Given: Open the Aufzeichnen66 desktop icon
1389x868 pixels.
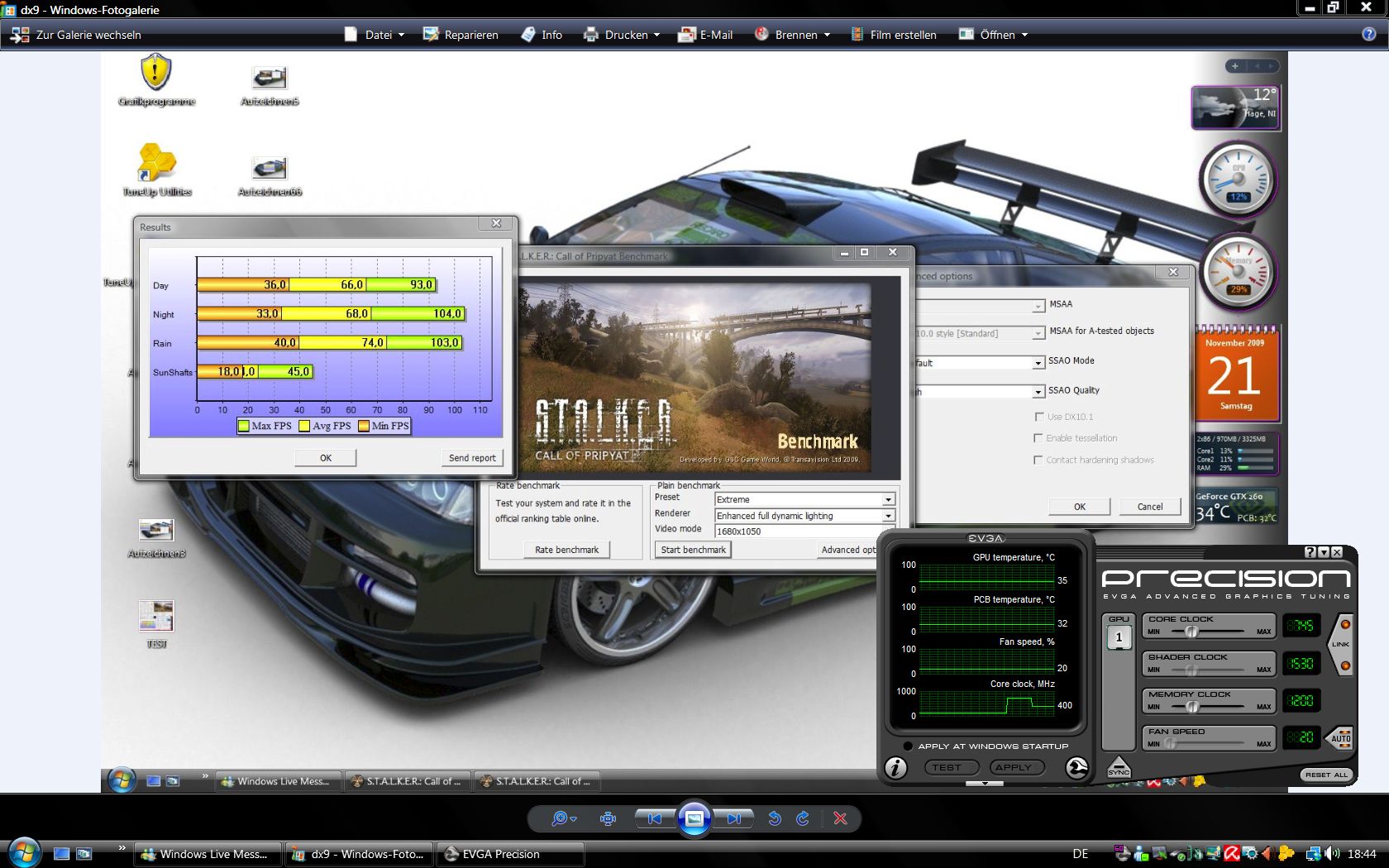Looking at the screenshot, I should coord(270,176).
